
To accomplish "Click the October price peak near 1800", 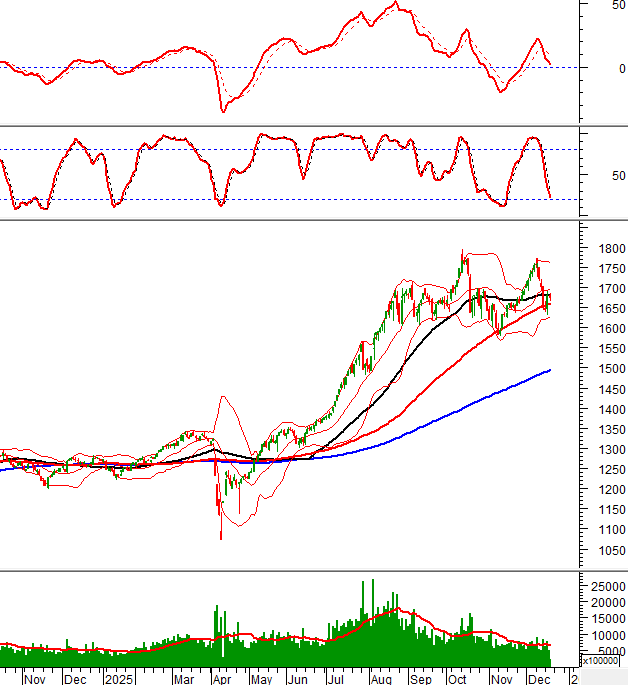I will click(462, 252).
